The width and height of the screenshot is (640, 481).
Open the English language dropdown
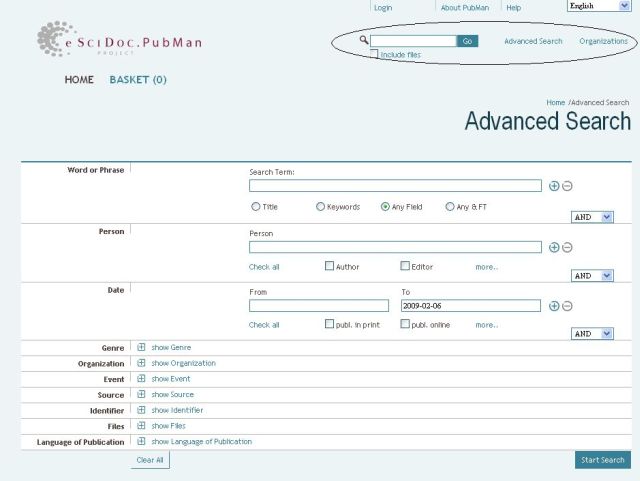(x=598, y=6)
